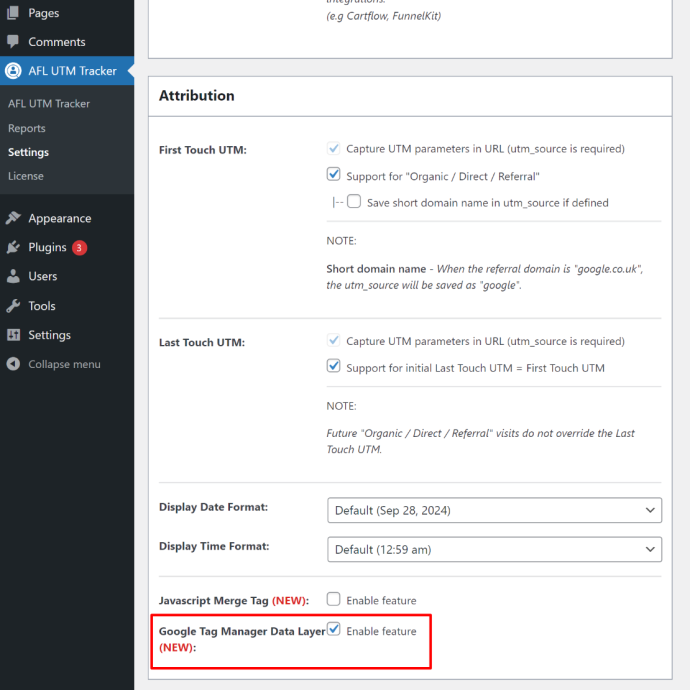This screenshot has height=690, width=690.
Task: Uncheck Support for initial Last Touch UTM
Action: pos(333,366)
